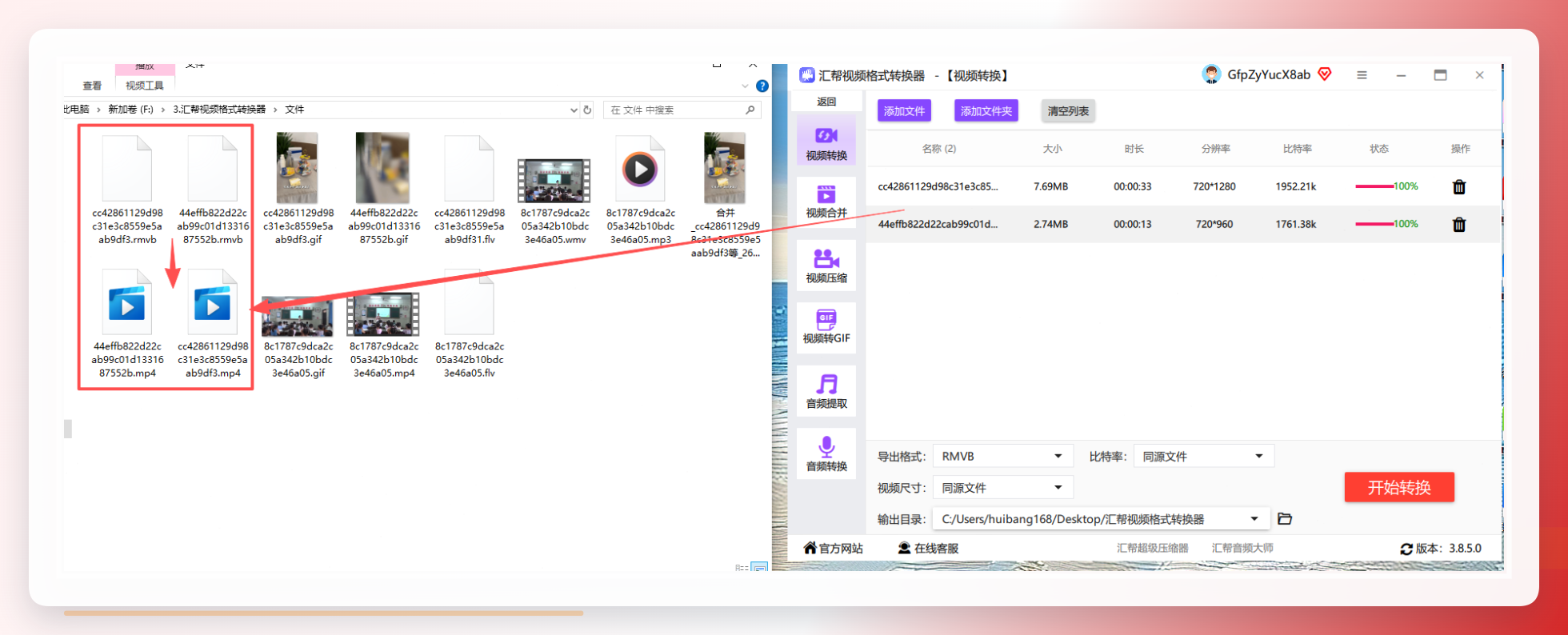Open the 比特率 dropdown showing 同源文件
Image resolution: width=1568 pixels, height=635 pixels.
pyautogui.click(x=1203, y=457)
